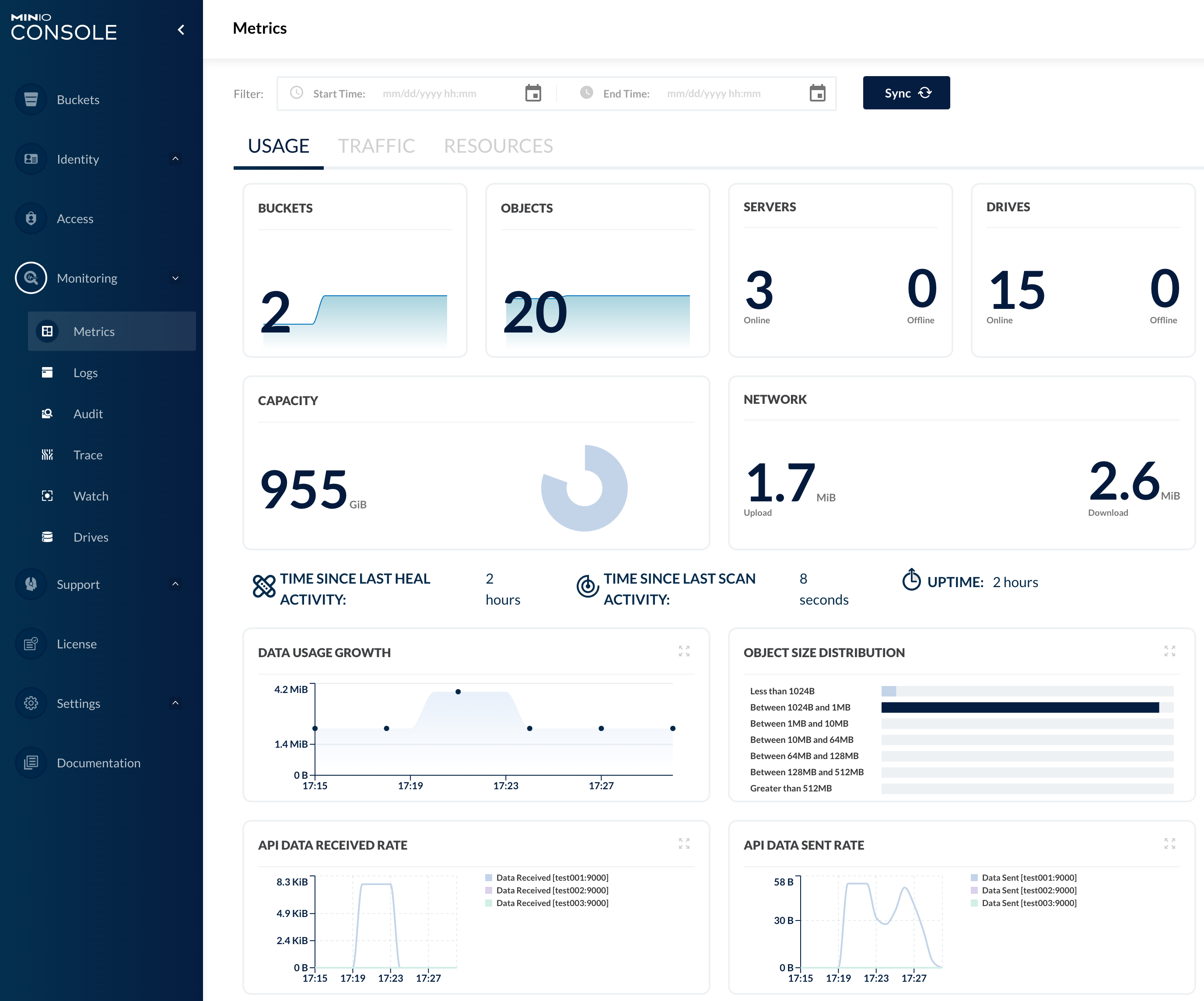Click the last heal activity icon
This screenshot has width=1204, height=1001.
264,587
